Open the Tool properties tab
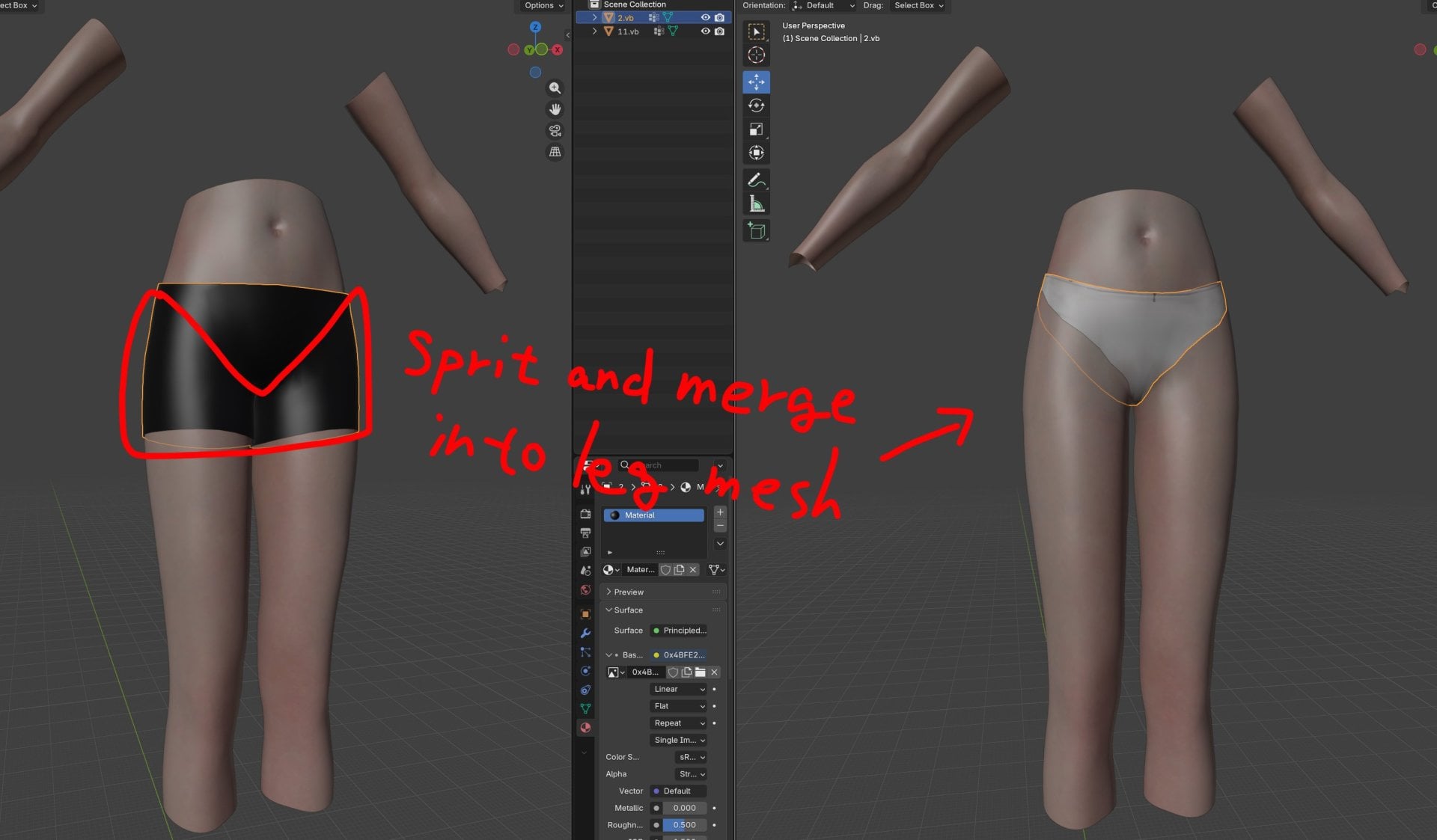The height and width of the screenshot is (840, 1437). [585, 489]
